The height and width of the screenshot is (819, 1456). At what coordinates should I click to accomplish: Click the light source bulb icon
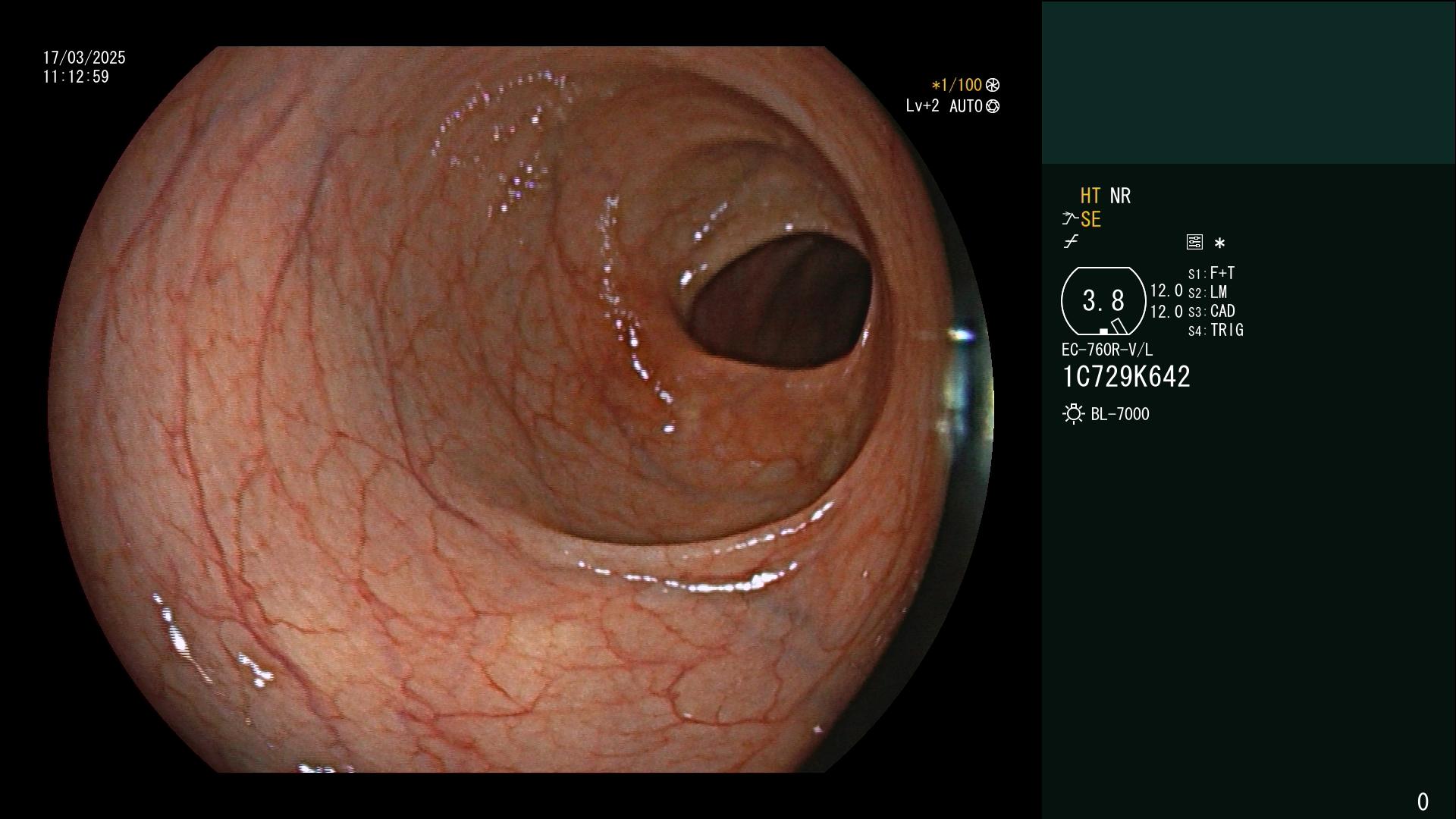[1073, 414]
